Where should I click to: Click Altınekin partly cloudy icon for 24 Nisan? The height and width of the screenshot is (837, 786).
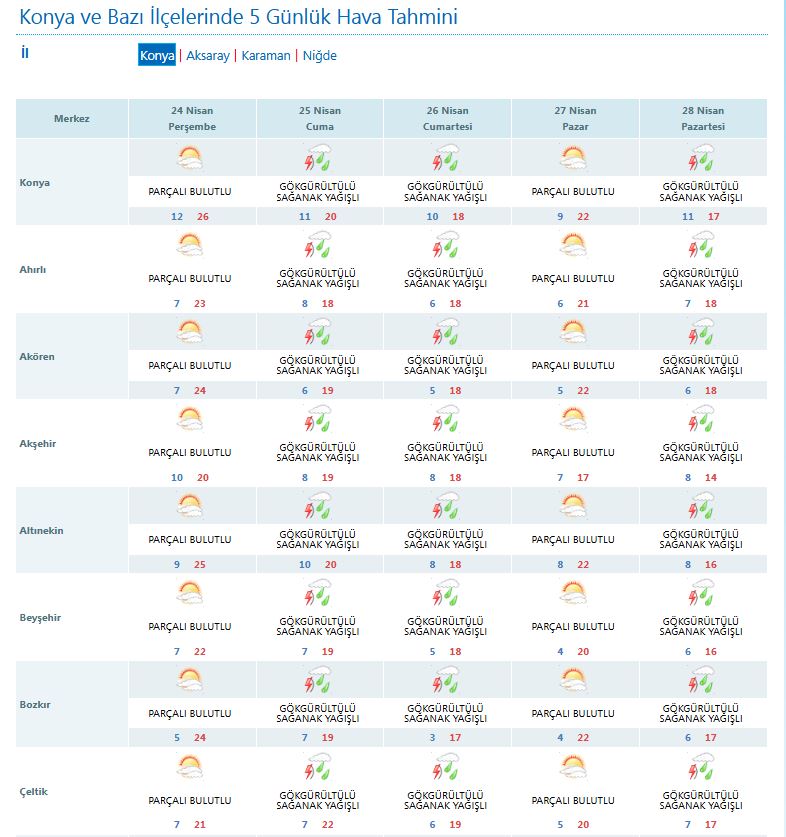click(190, 506)
